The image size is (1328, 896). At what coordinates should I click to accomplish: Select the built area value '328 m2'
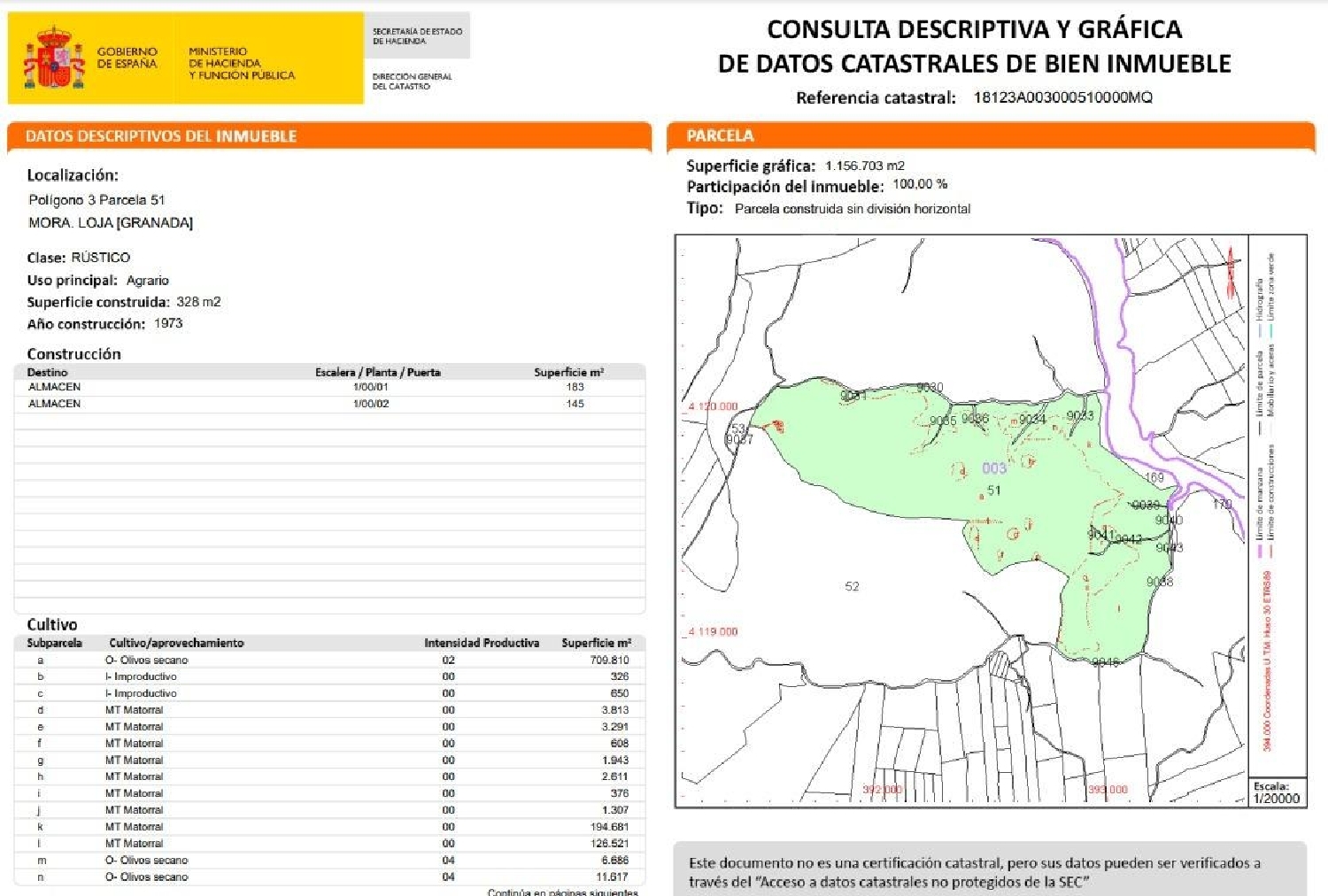(x=198, y=301)
